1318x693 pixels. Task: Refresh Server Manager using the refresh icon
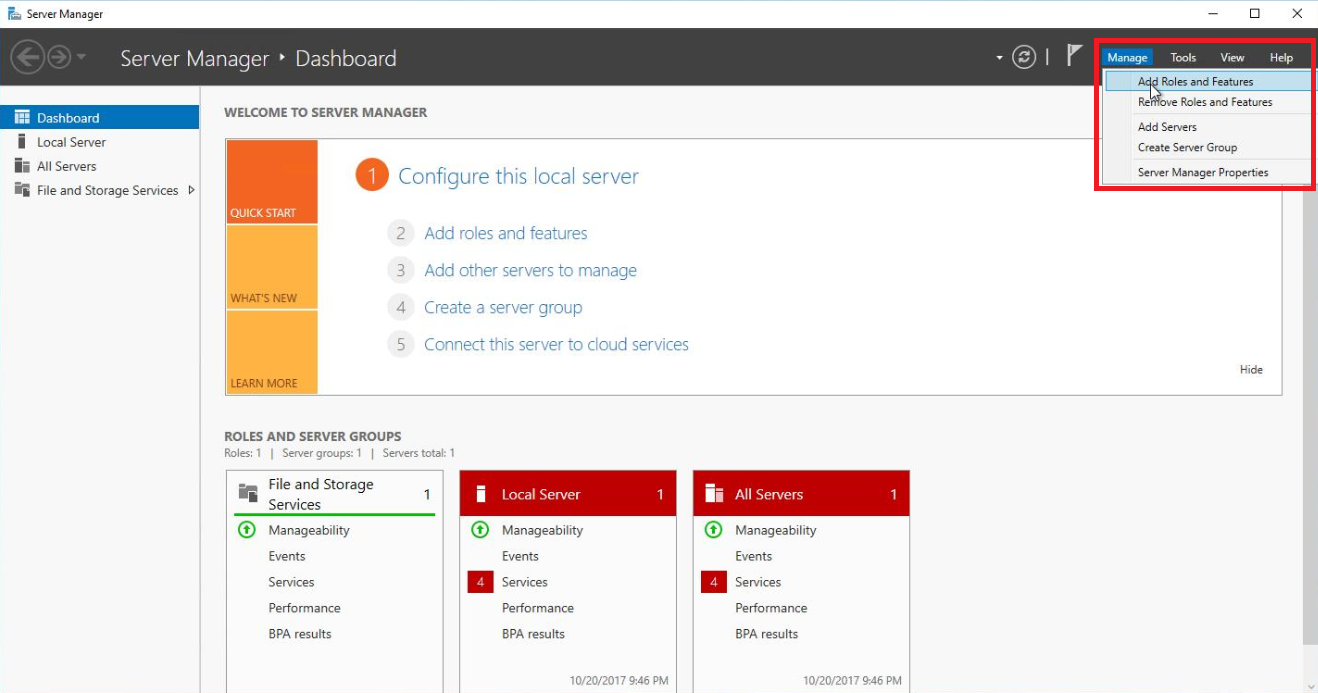click(x=1024, y=57)
